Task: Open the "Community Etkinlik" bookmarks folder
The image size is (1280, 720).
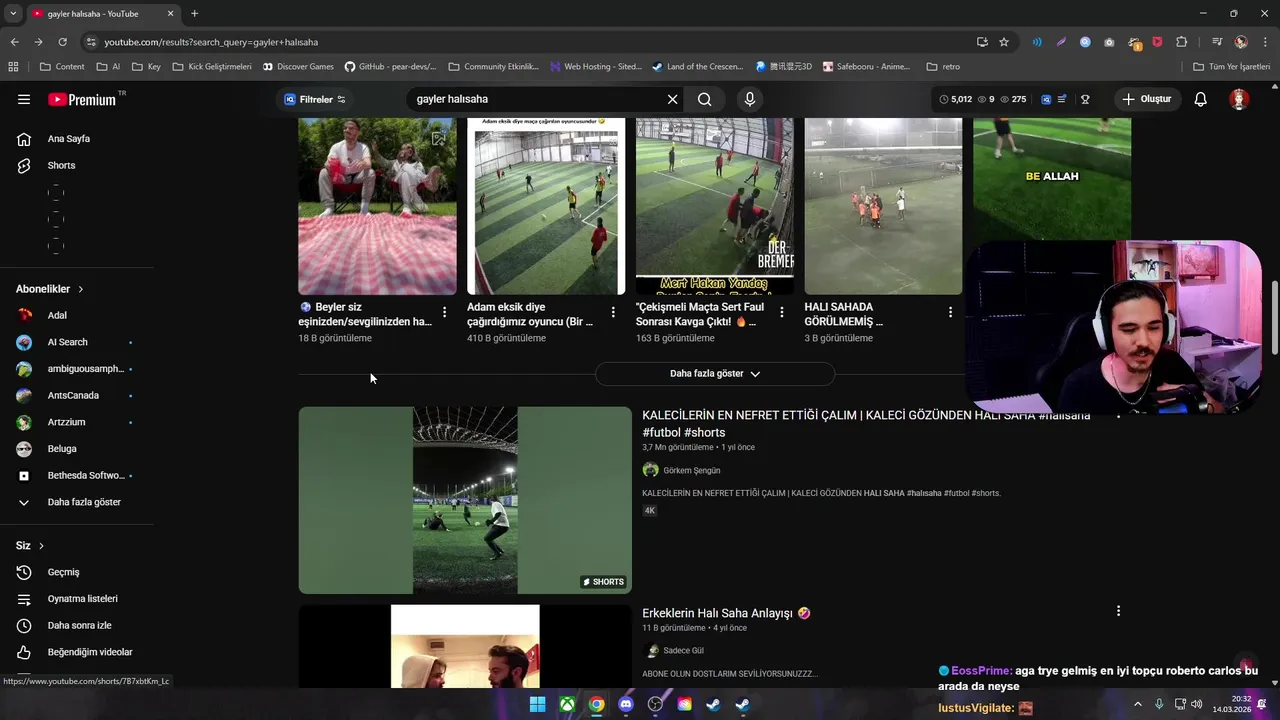Action: 494,67
